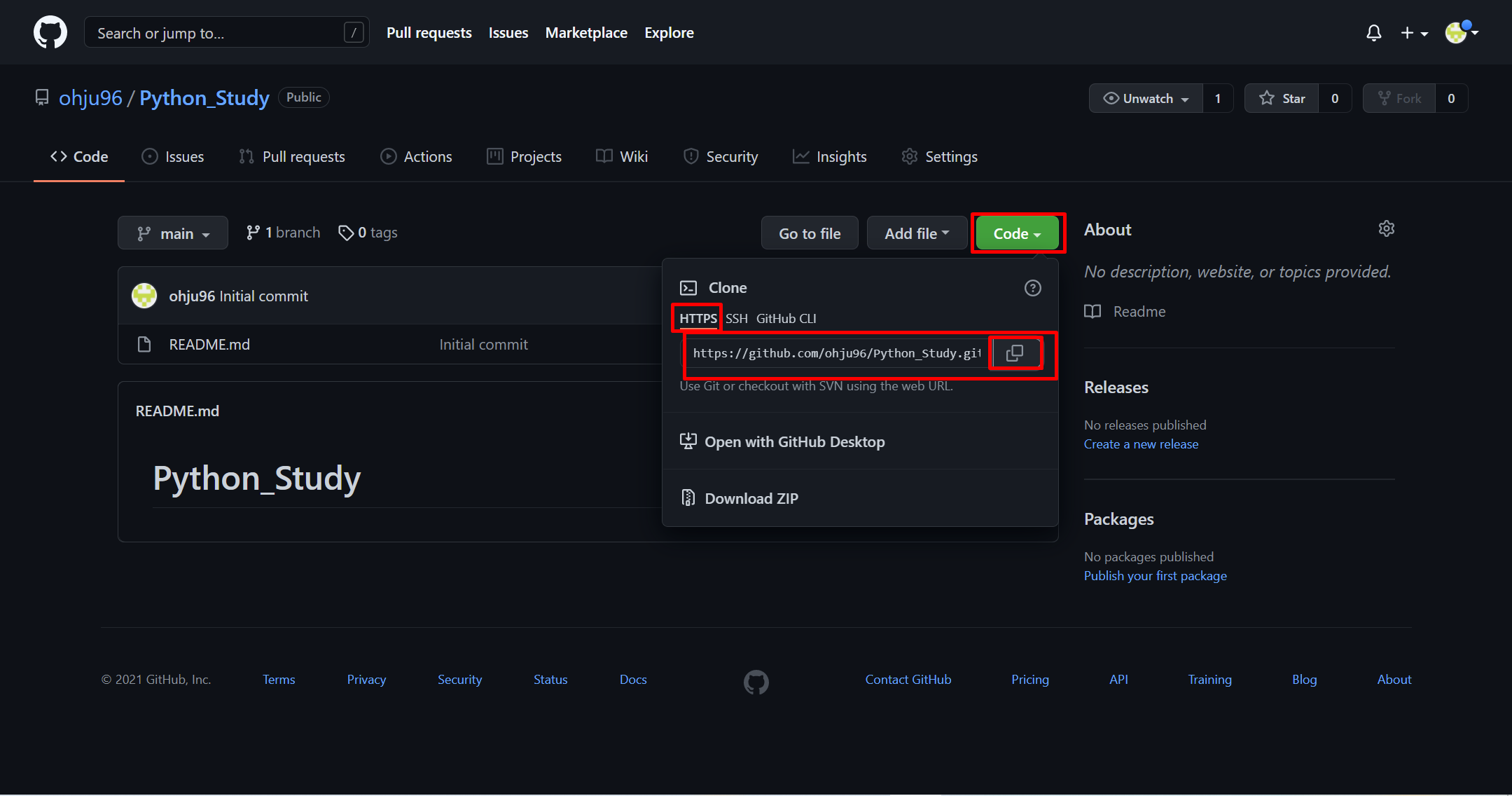Open the Settings repository tab
The image size is (1512, 796).
939,157
